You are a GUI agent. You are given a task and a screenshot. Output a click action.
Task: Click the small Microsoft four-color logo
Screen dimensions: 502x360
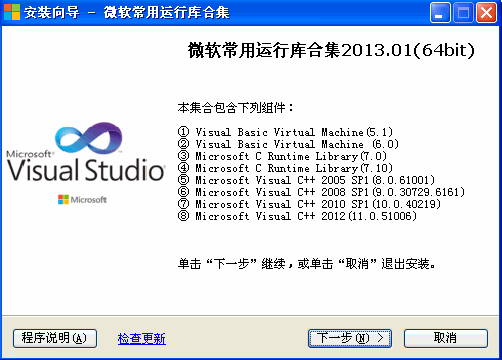pyautogui.click(x=63, y=200)
